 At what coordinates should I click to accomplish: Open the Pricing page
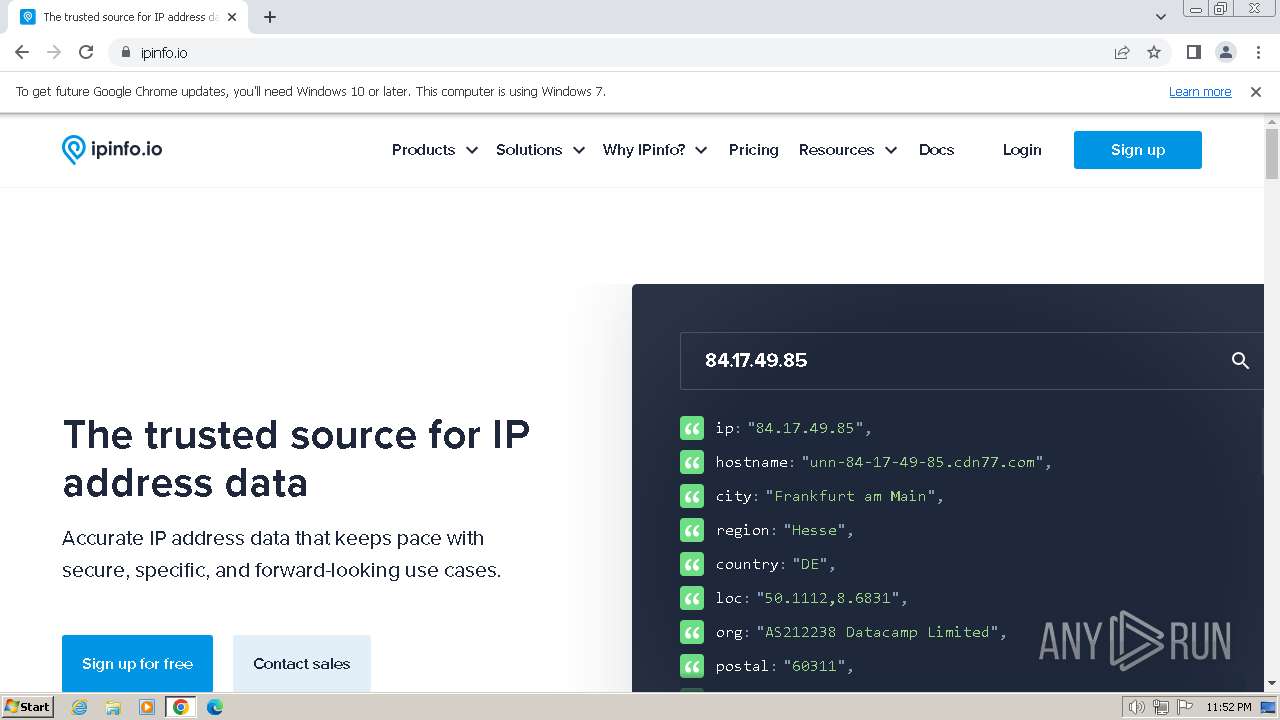[754, 150]
